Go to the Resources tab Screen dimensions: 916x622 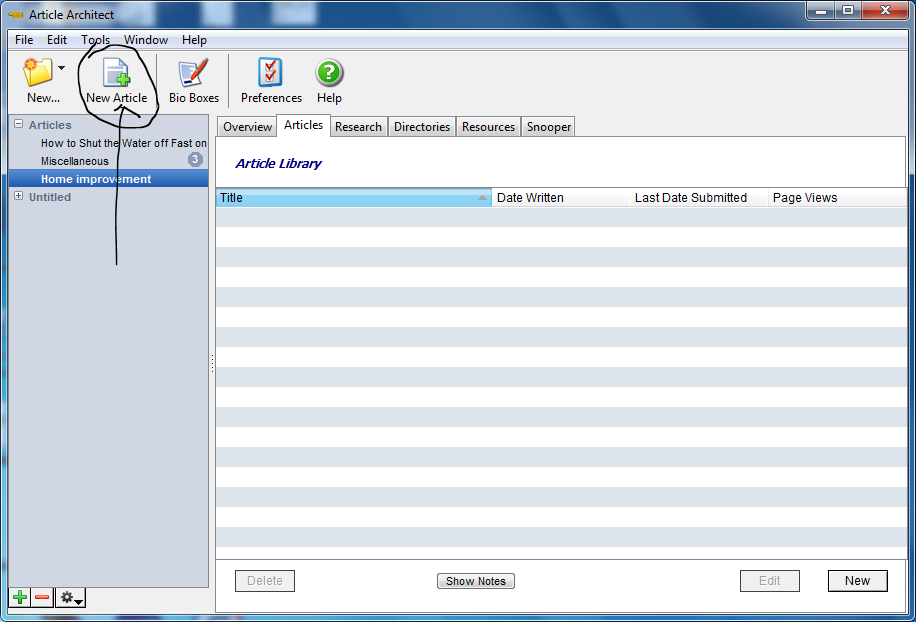[488, 127]
